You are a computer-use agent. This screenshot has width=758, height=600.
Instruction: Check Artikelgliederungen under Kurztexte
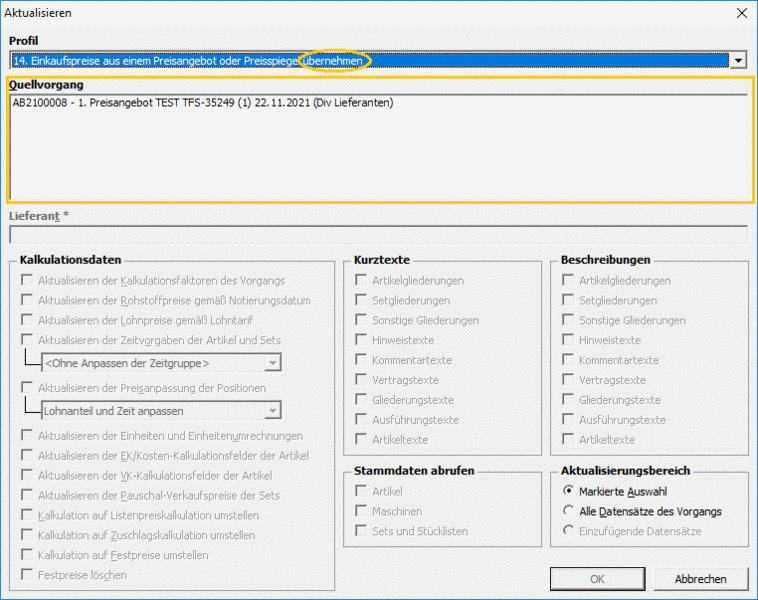point(361,280)
